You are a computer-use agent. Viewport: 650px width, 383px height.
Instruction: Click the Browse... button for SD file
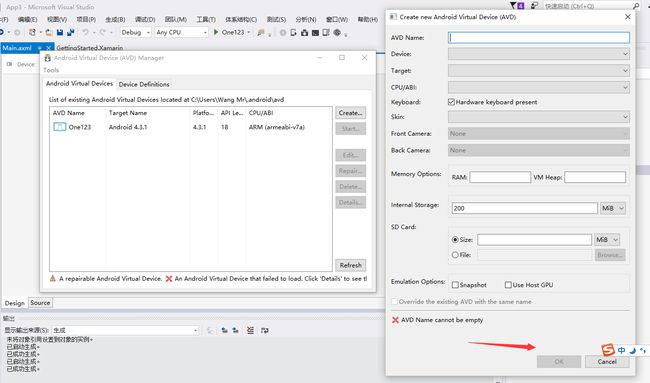coord(610,255)
